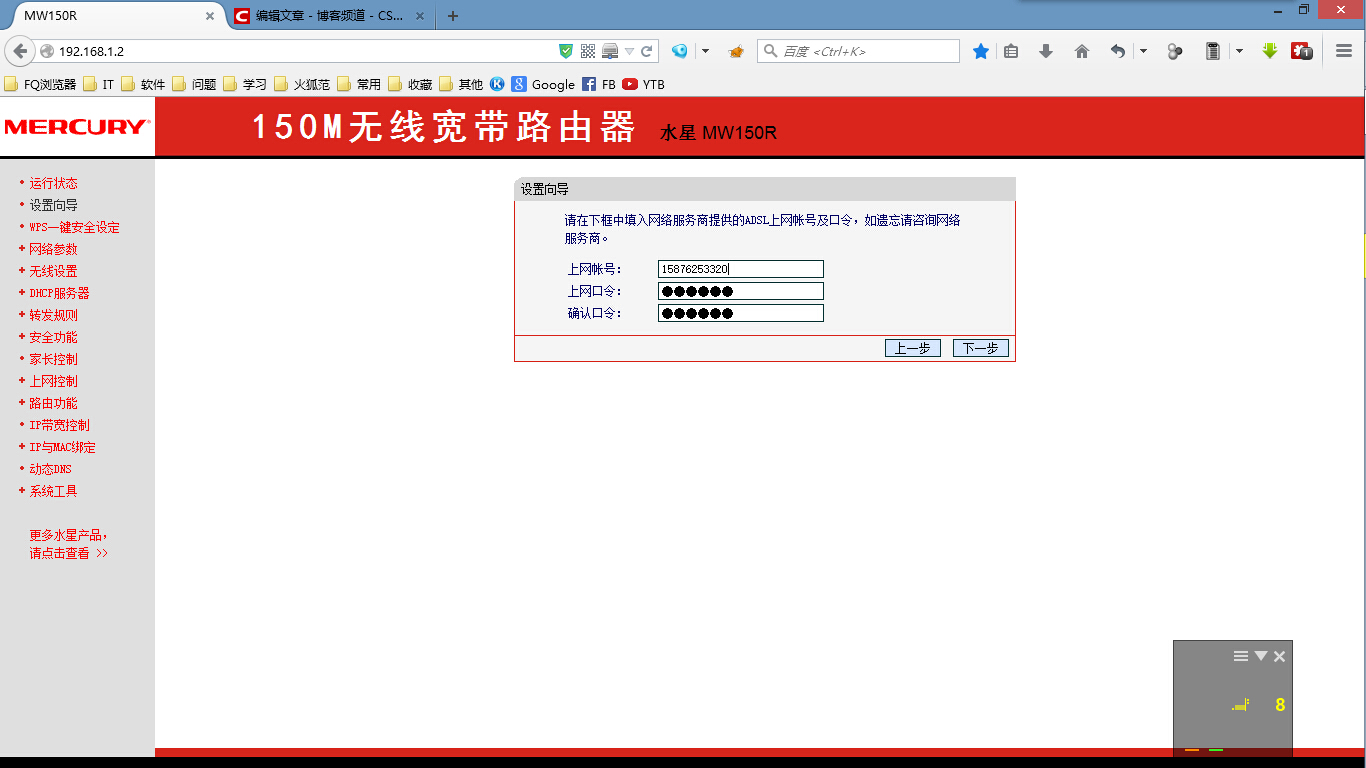Click the MERCURY logo
The height and width of the screenshot is (768, 1366).
77,127
